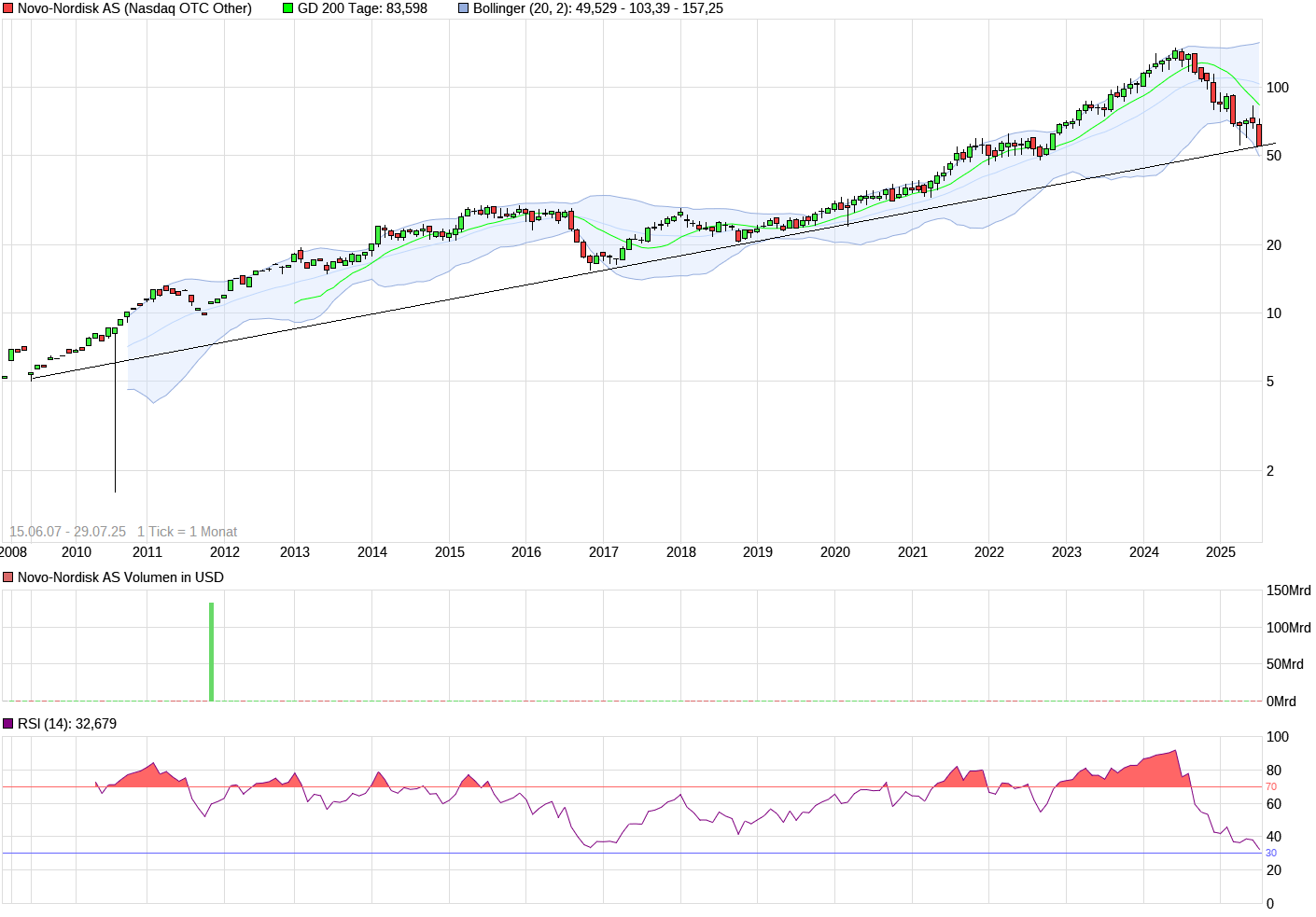
Task: Click the 2010 label on the time axis
Action: tap(77, 552)
